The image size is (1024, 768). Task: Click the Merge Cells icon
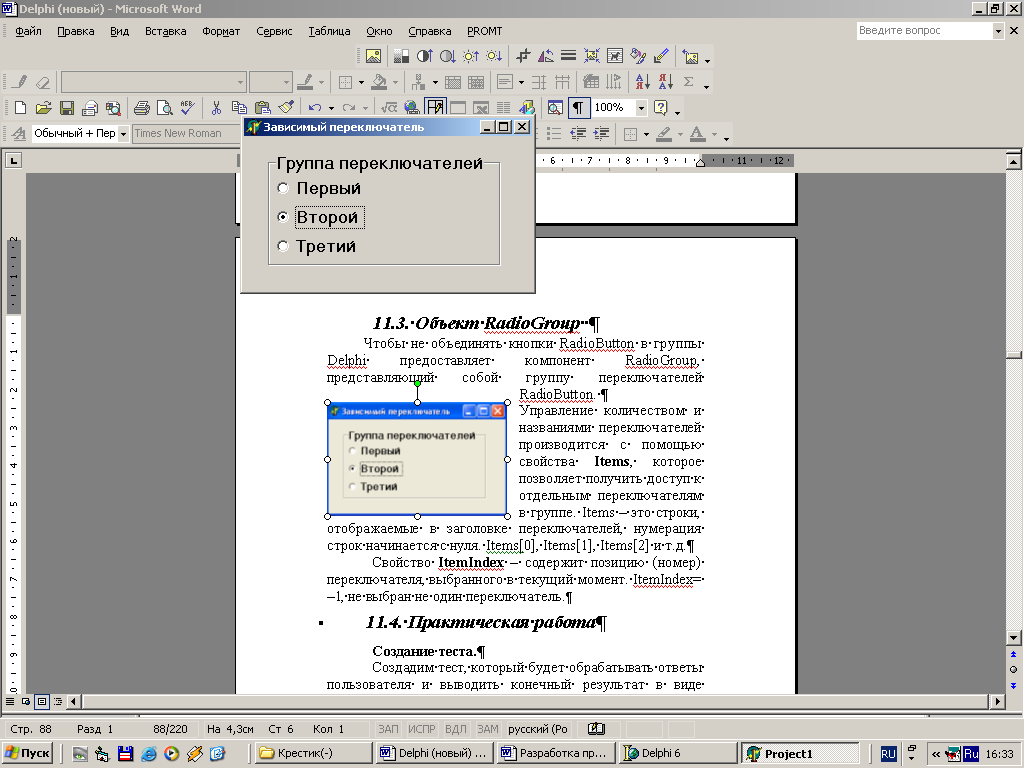click(453, 82)
